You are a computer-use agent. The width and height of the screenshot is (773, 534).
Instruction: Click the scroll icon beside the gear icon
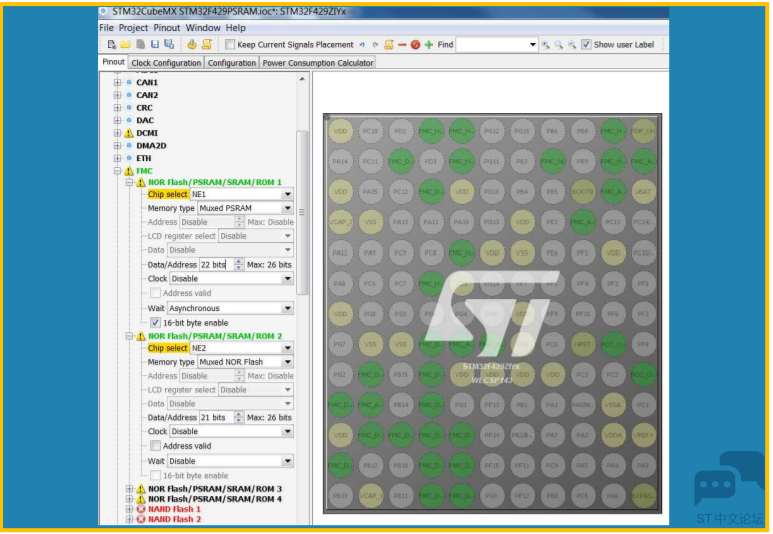tap(207, 44)
